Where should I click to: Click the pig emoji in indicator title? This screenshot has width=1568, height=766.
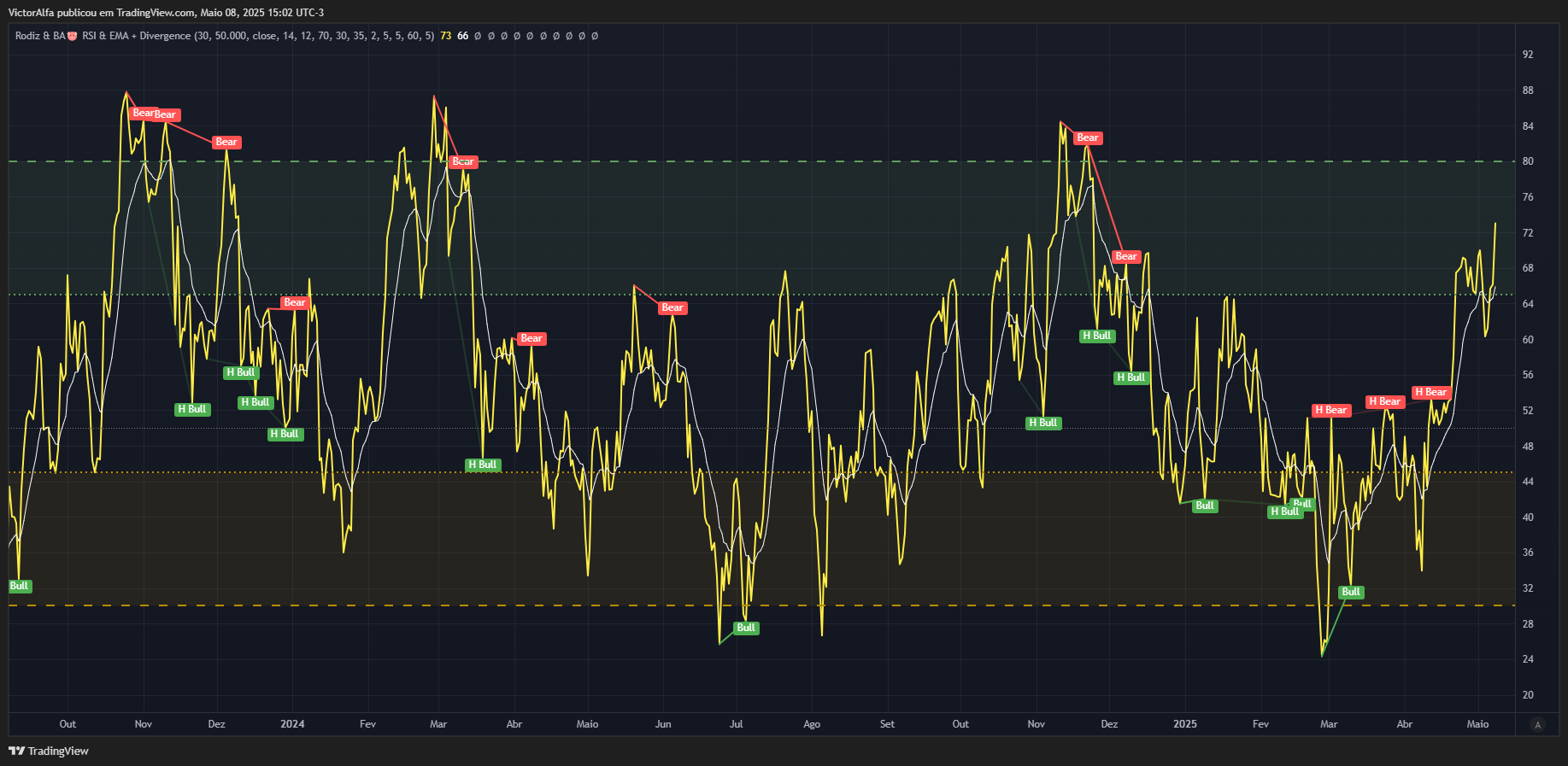[x=73, y=36]
